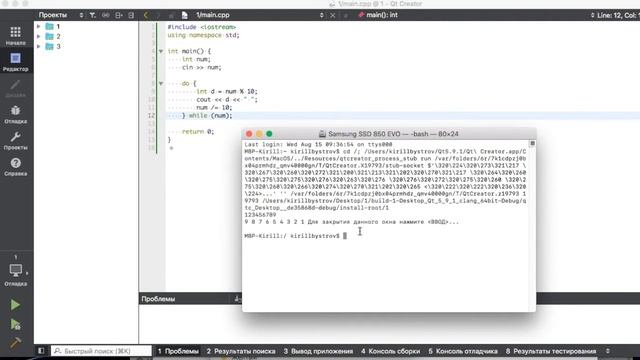Click the split project pane icon

pos(119,15)
